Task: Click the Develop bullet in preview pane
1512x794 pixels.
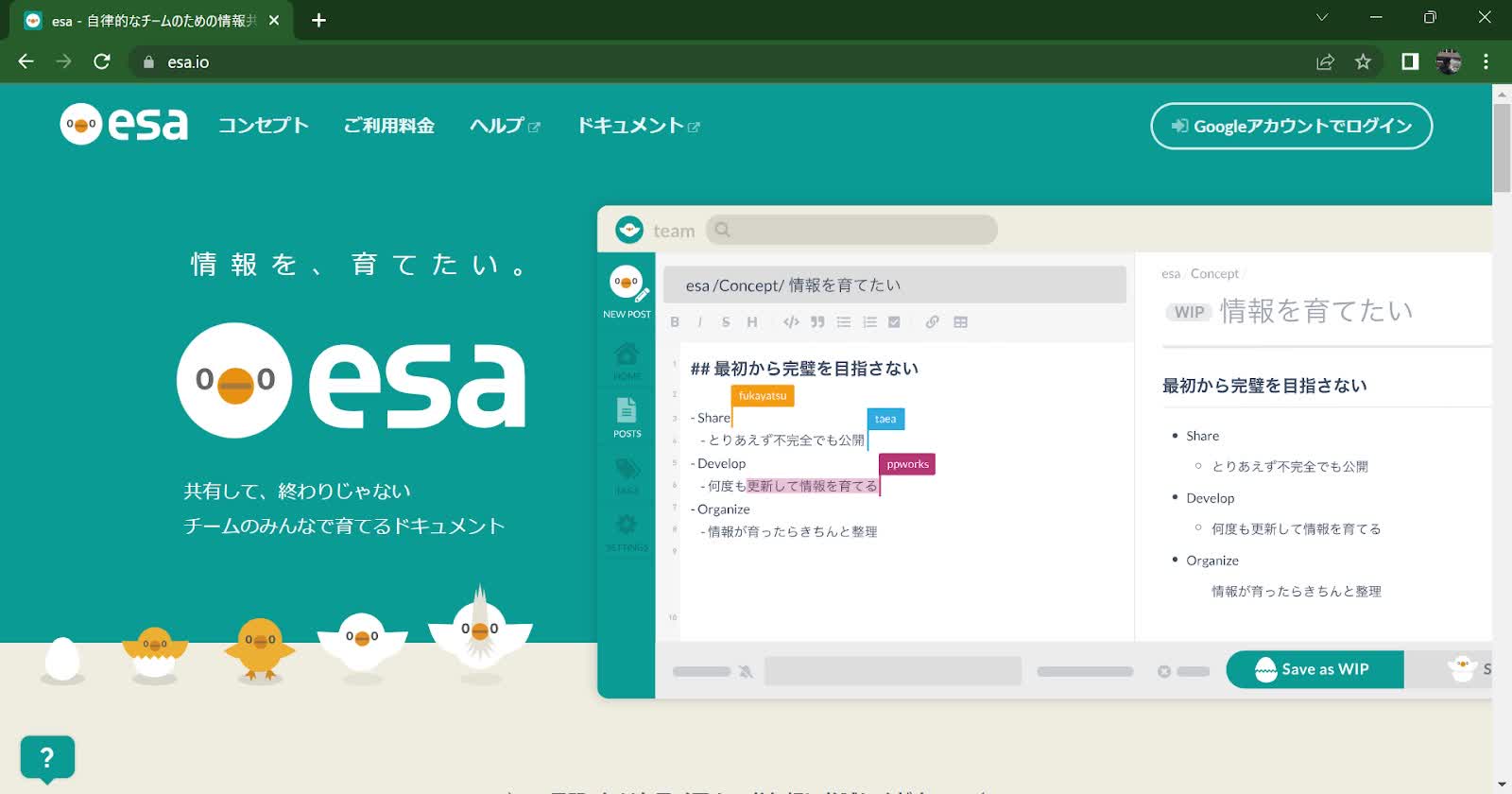Action: click(1210, 498)
